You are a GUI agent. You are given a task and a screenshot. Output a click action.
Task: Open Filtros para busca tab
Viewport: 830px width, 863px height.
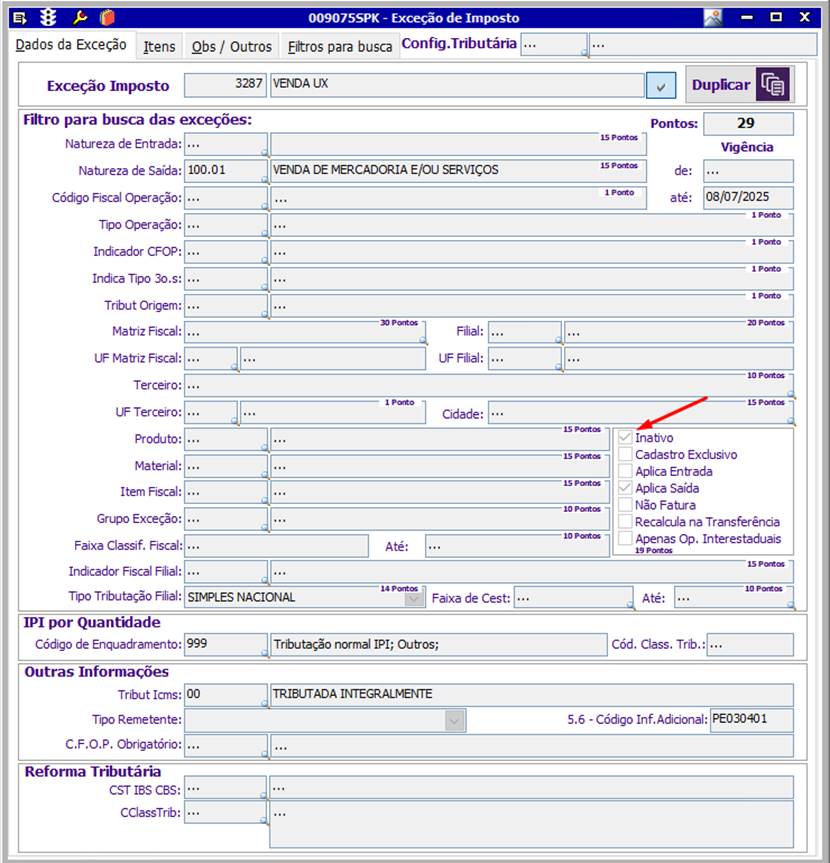[340, 47]
